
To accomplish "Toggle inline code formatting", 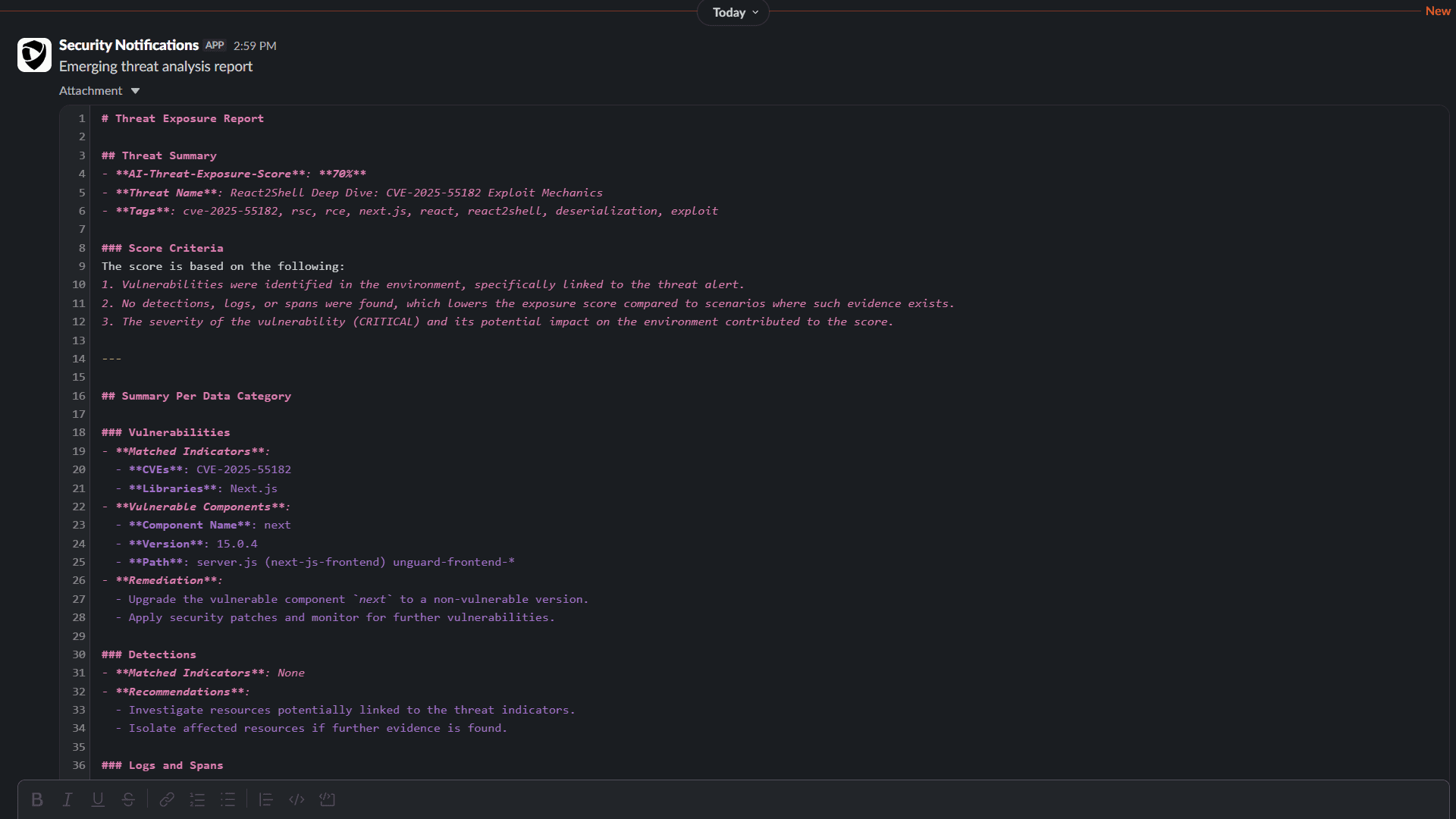I will 297,799.
